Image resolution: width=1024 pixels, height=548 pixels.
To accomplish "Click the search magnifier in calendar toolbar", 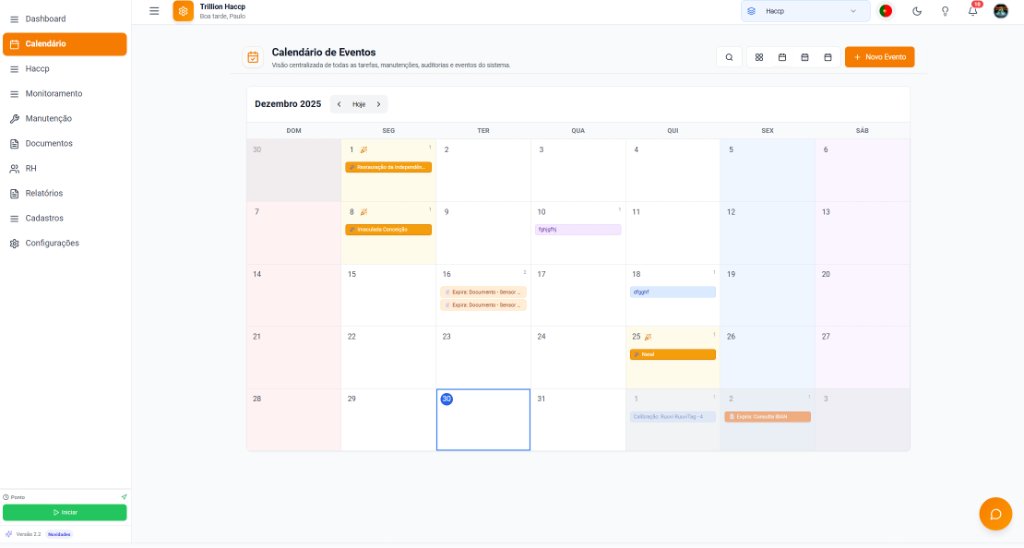I will (x=729, y=57).
